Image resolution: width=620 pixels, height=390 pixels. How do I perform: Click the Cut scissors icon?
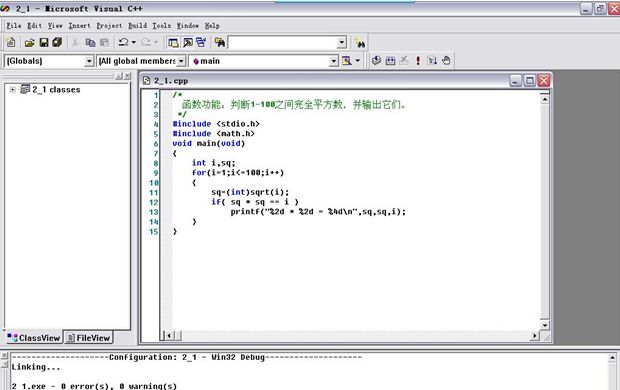(x=75, y=42)
